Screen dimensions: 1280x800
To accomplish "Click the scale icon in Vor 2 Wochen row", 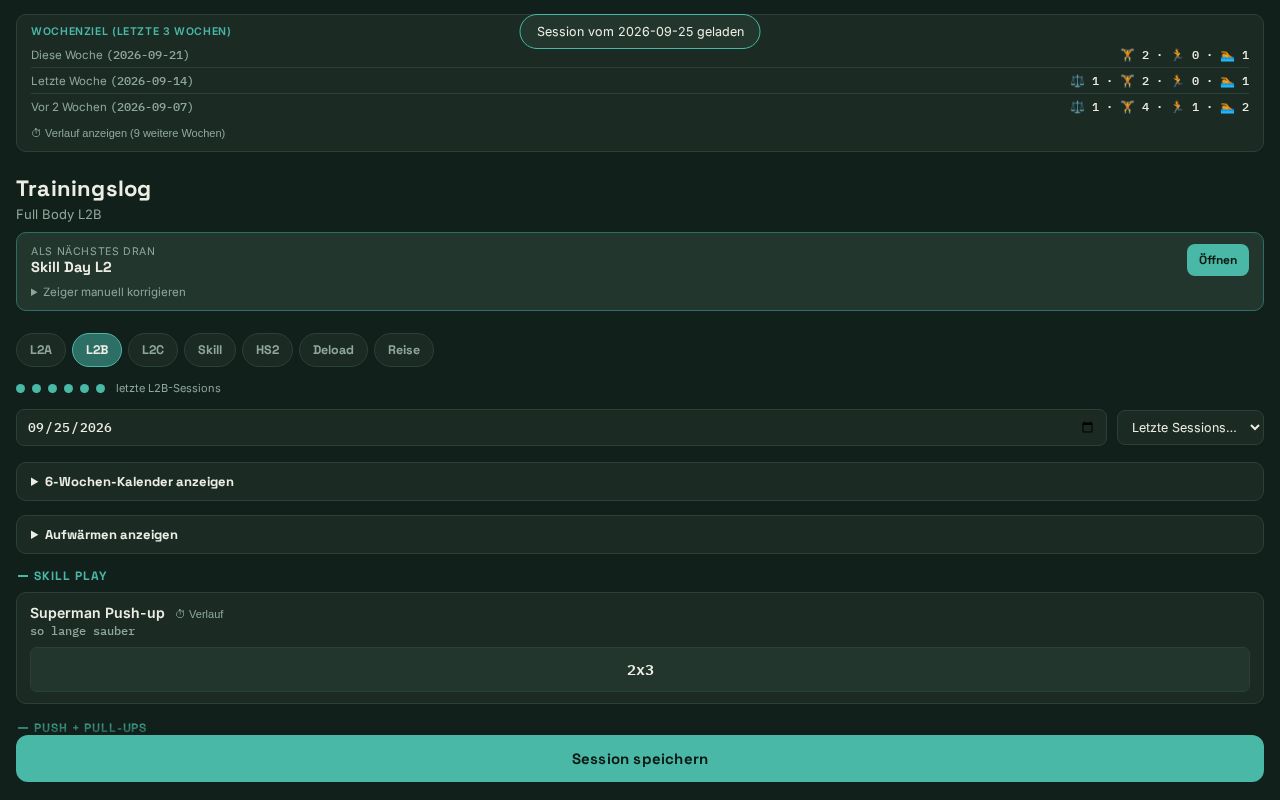I will click(x=1077, y=107).
